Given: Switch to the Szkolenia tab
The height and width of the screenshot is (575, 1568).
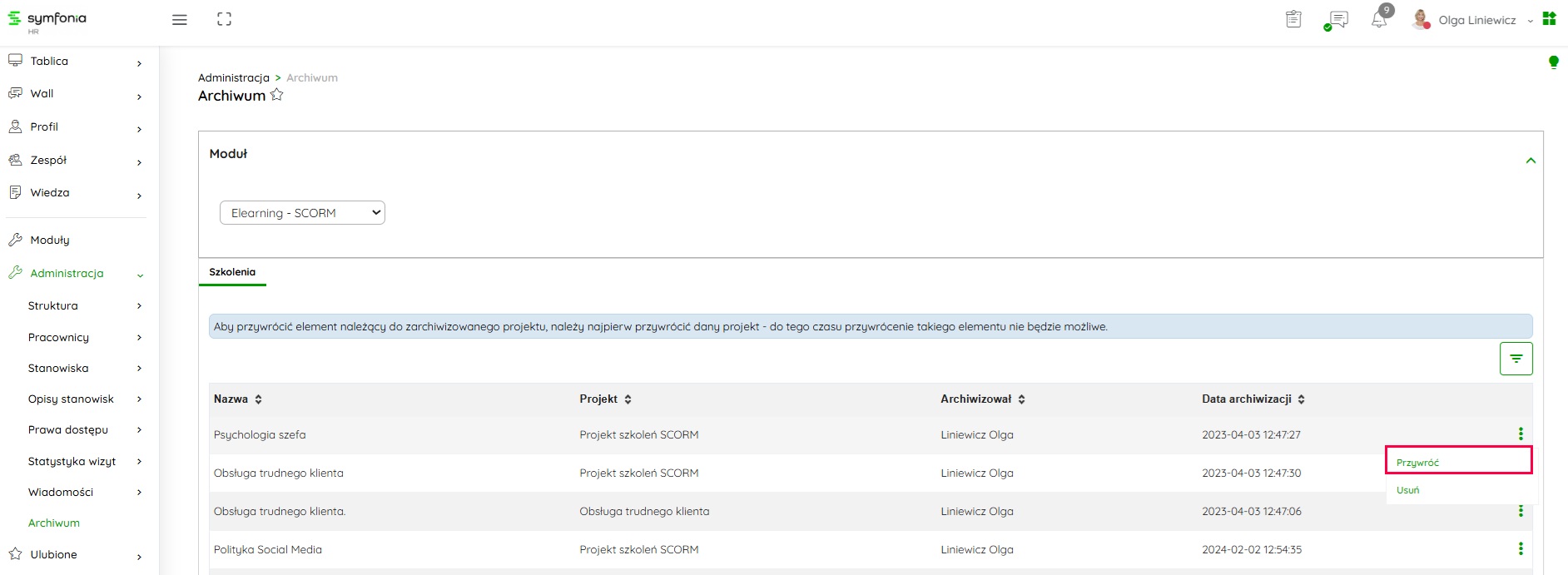Looking at the screenshot, I should point(232,272).
